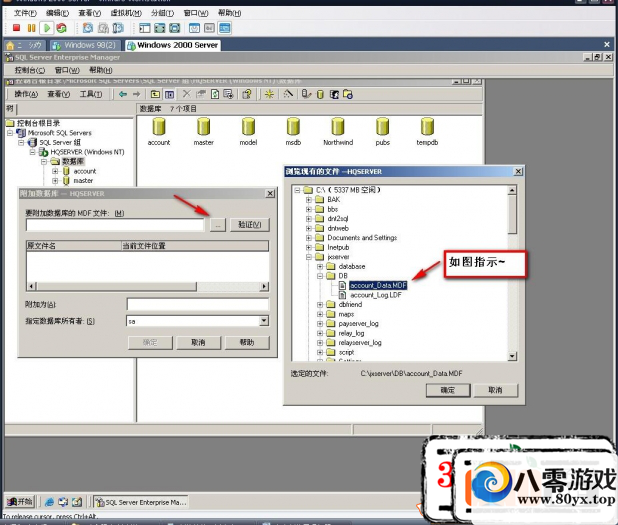Select the account_Log.LDF file
This screenshot has width=618, height=525.
[x=376, y=295]
